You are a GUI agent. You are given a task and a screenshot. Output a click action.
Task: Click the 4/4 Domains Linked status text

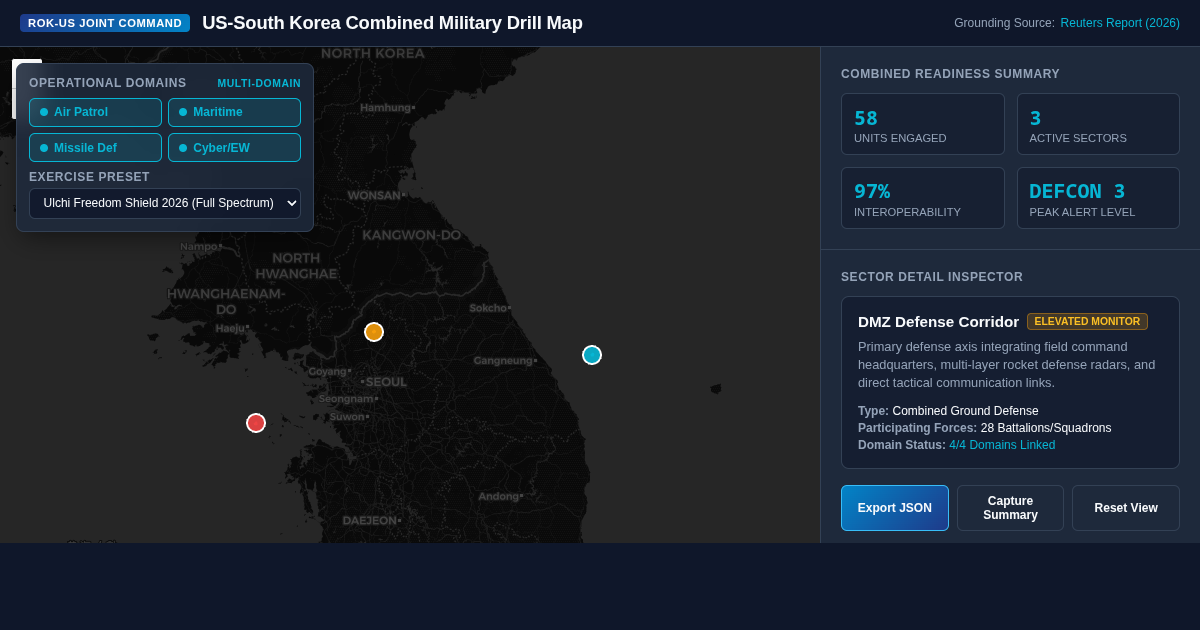pos(1002,445)
